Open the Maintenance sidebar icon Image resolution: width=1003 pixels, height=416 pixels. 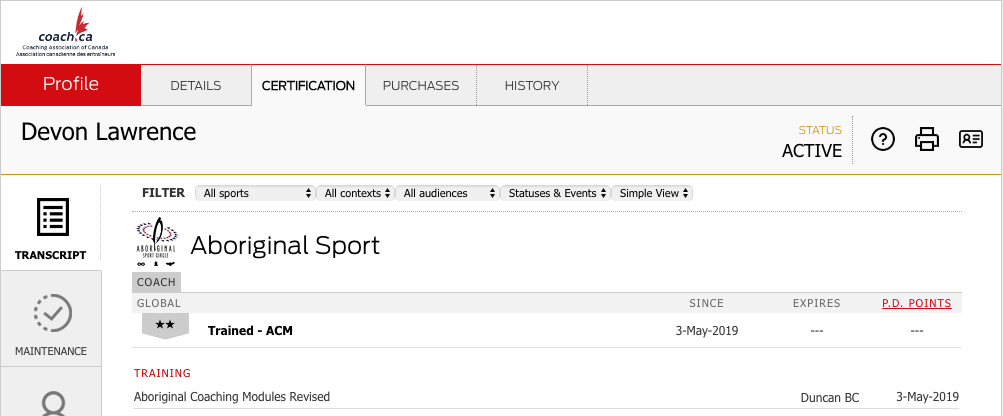50,324
